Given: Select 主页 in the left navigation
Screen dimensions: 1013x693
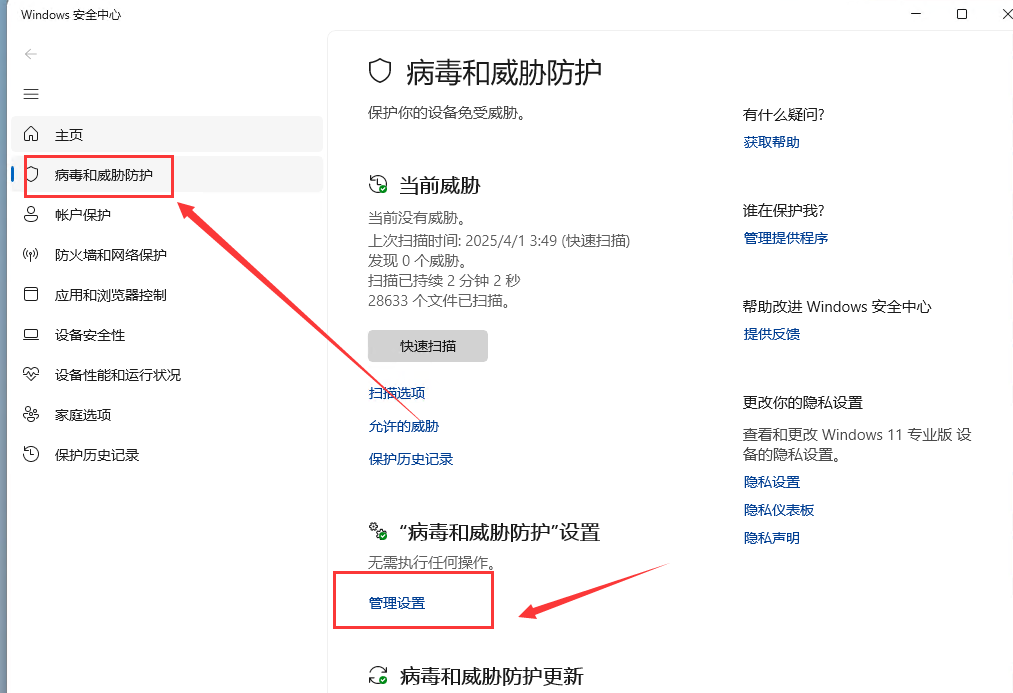Looking at the screenshot, I should tap(69, 135).
